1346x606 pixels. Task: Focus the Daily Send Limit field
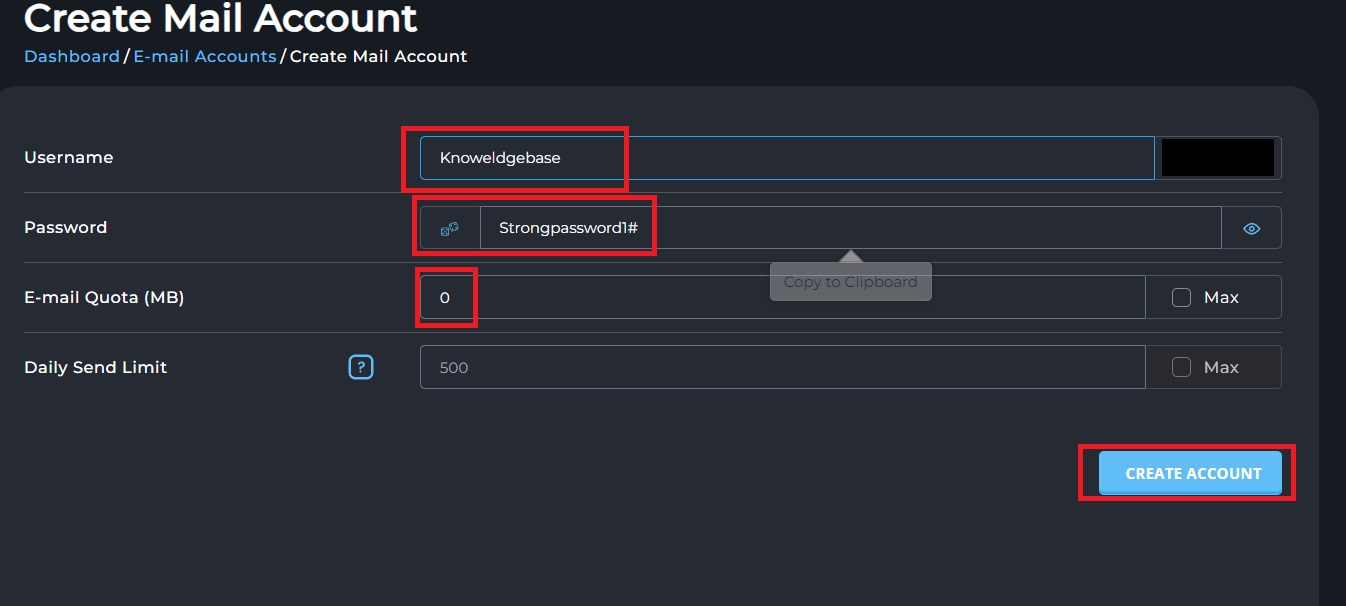click(783, 367)
